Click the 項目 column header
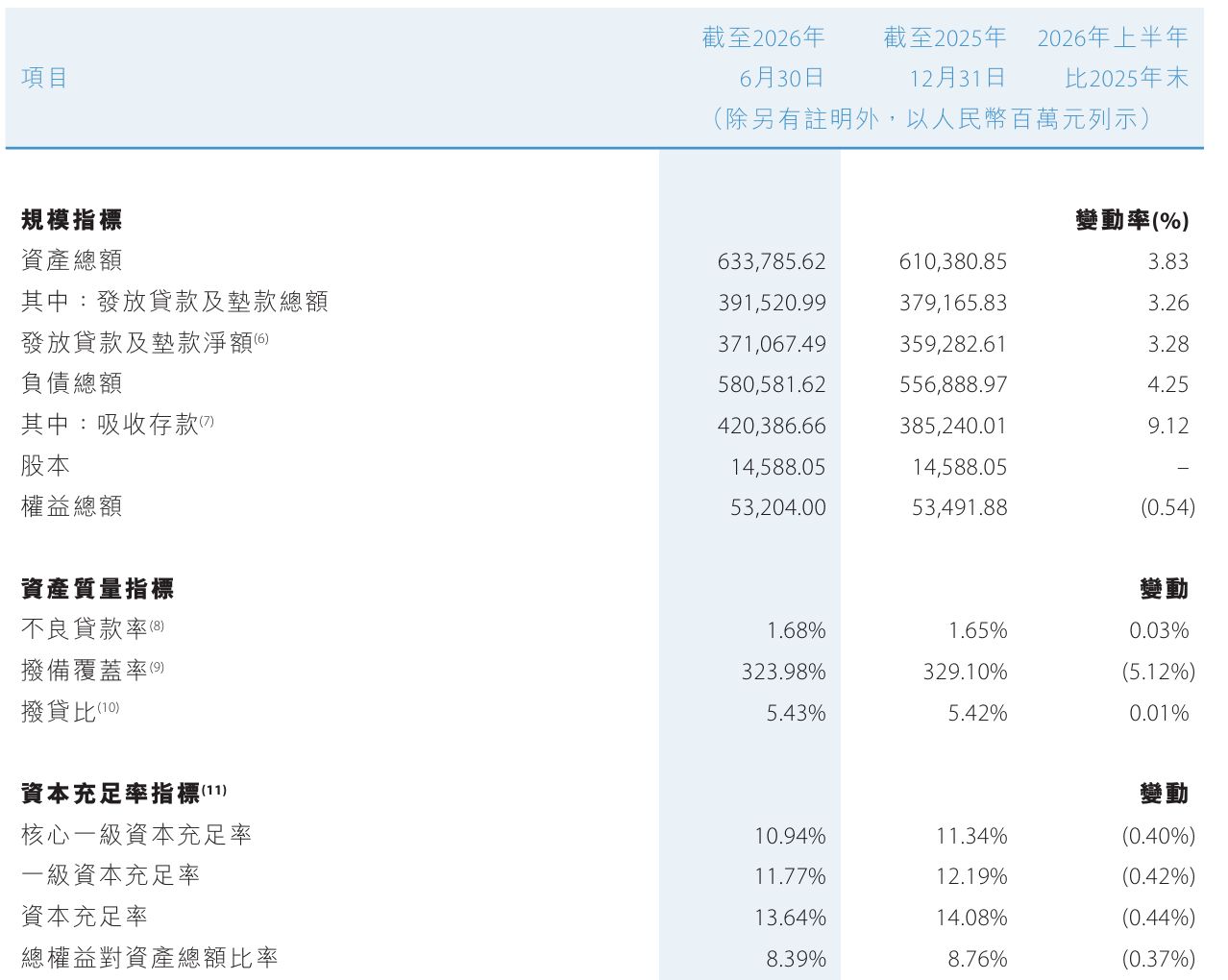1228x980 pixels. pos(45,78)
